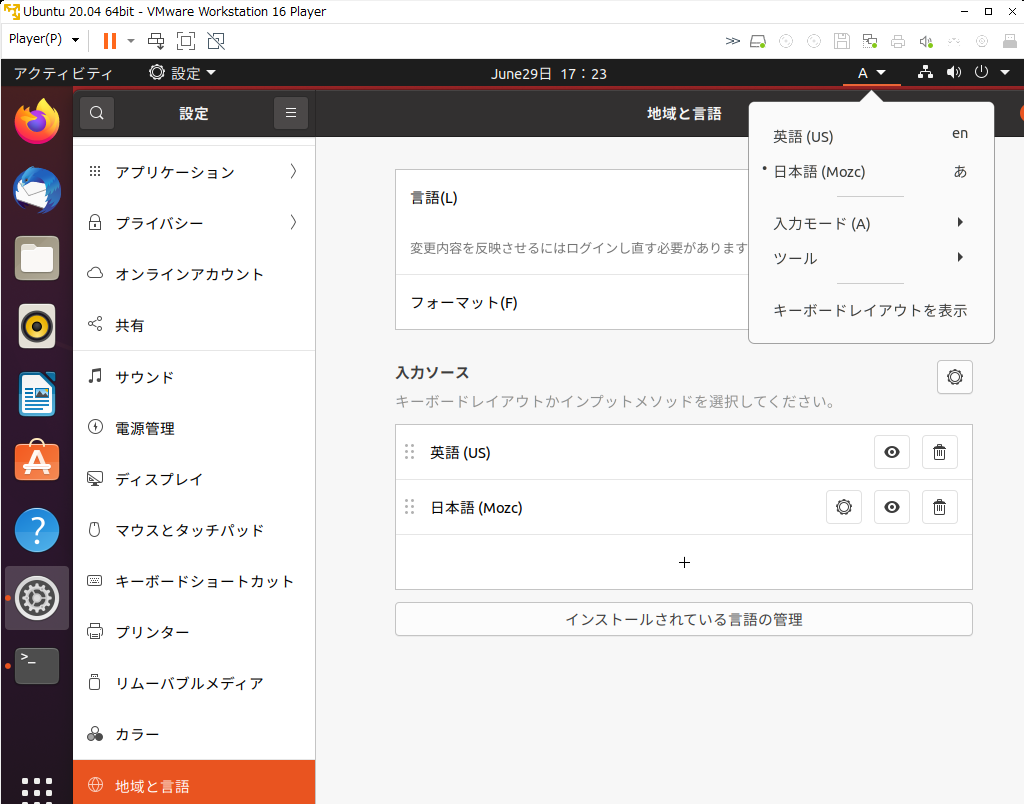Delete the 日本語 (Mozc) input source

pyautogui.click(x=939, y=507)
